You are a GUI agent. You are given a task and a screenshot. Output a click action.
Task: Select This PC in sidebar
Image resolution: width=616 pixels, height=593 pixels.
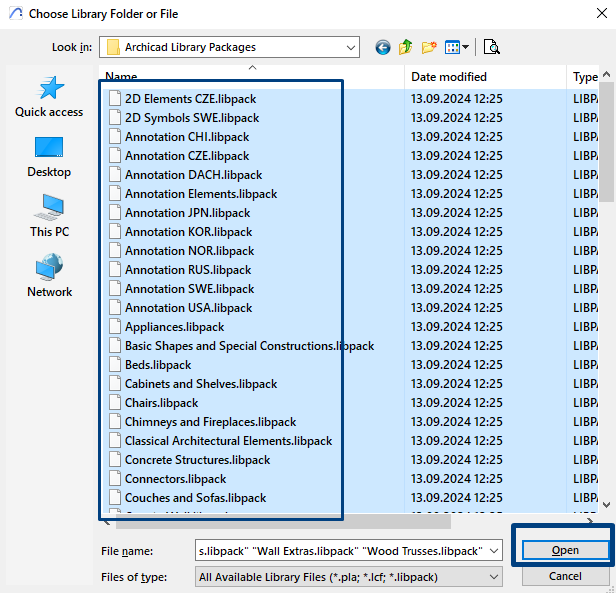[49, 216]
